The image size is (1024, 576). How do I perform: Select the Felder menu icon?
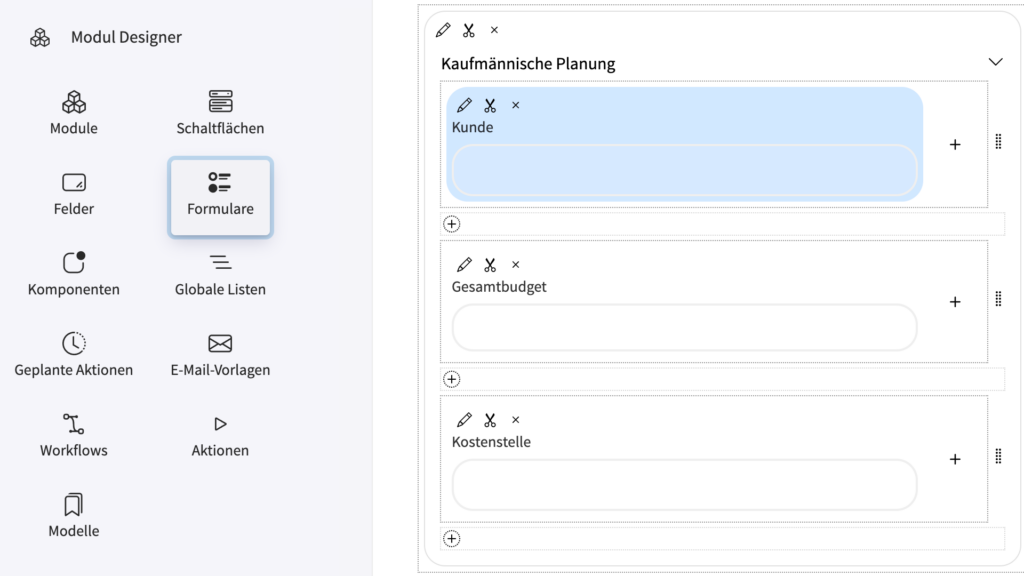click(x=74, y=182)
